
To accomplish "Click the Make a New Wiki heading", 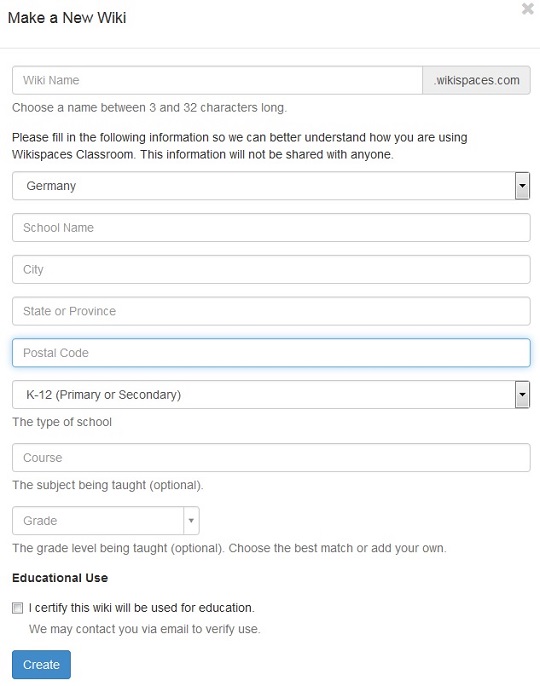I will click(x=67, y=18).
